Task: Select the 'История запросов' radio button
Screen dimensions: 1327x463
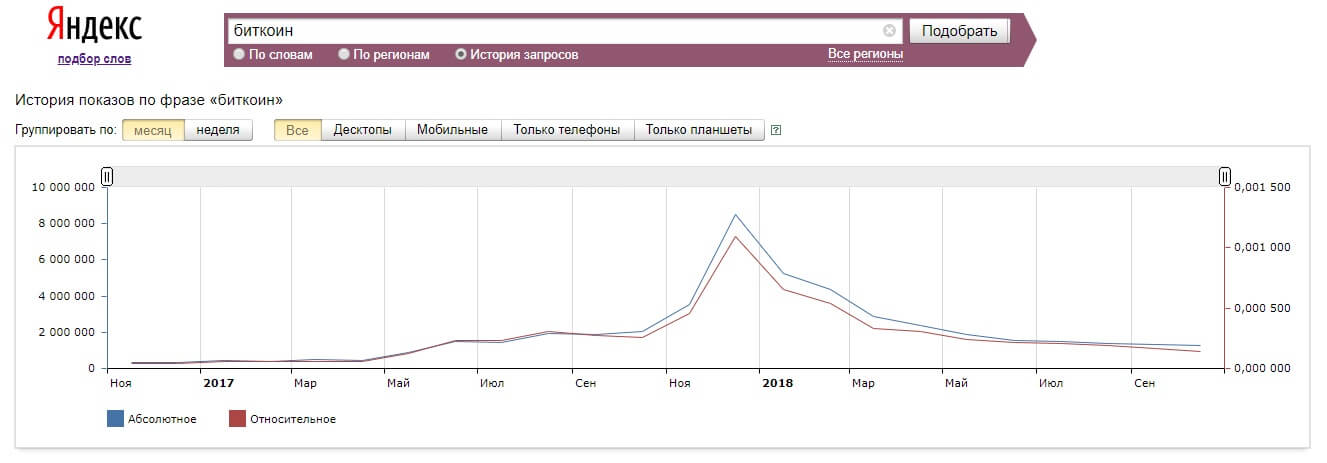Action: [x=461, y=55]
